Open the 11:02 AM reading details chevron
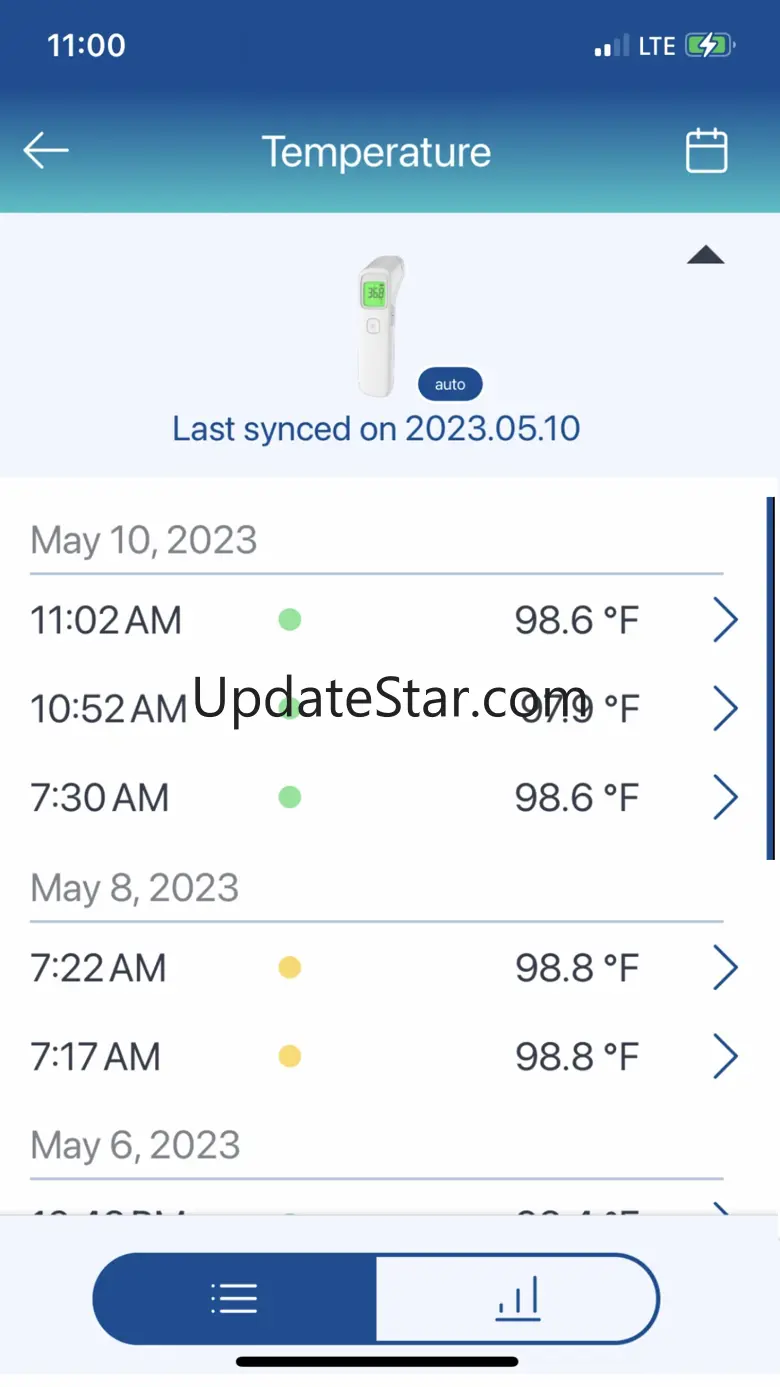The height and width of the screenshot is (1387, 780). point(725,621)
